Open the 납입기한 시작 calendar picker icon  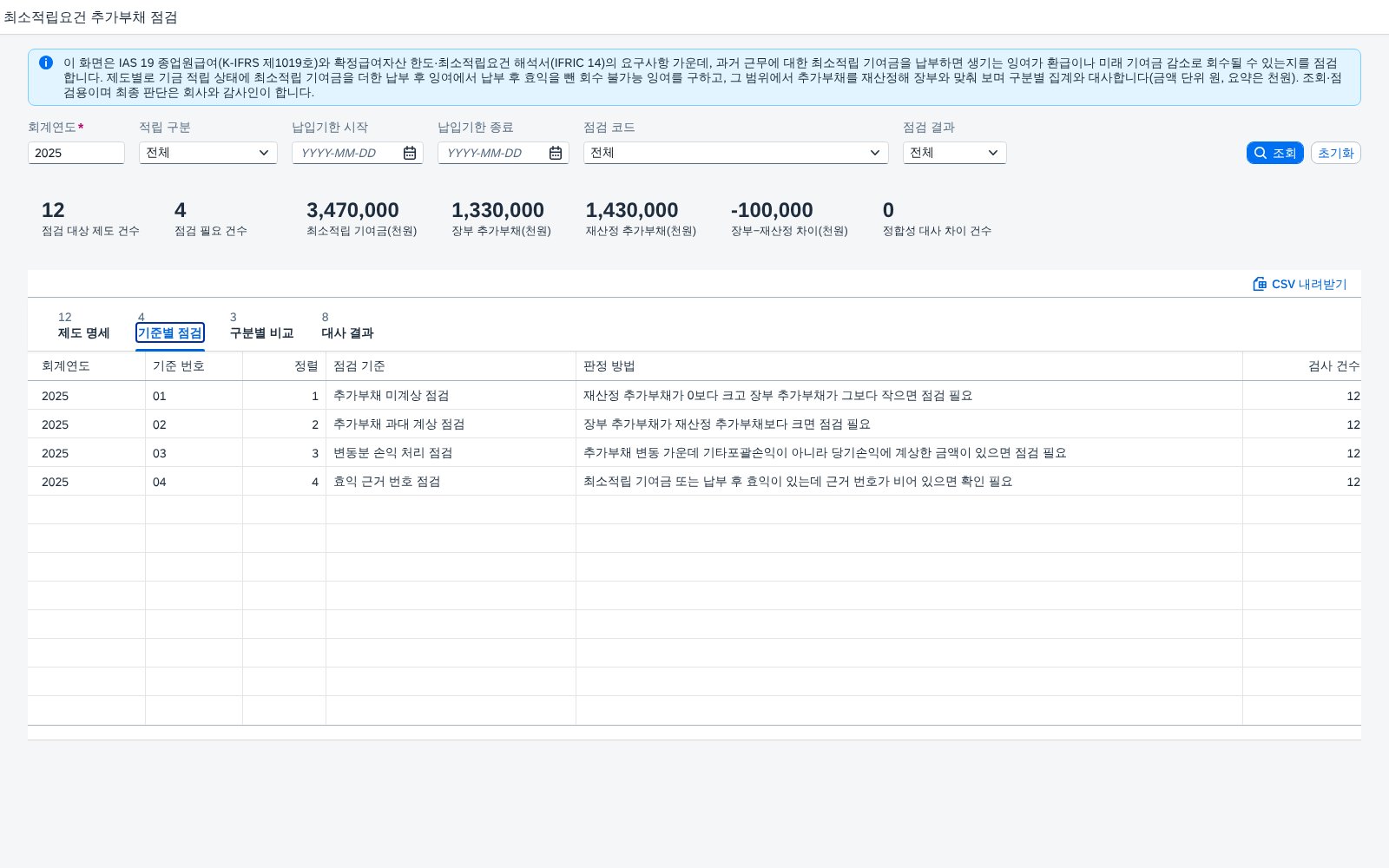410,153
